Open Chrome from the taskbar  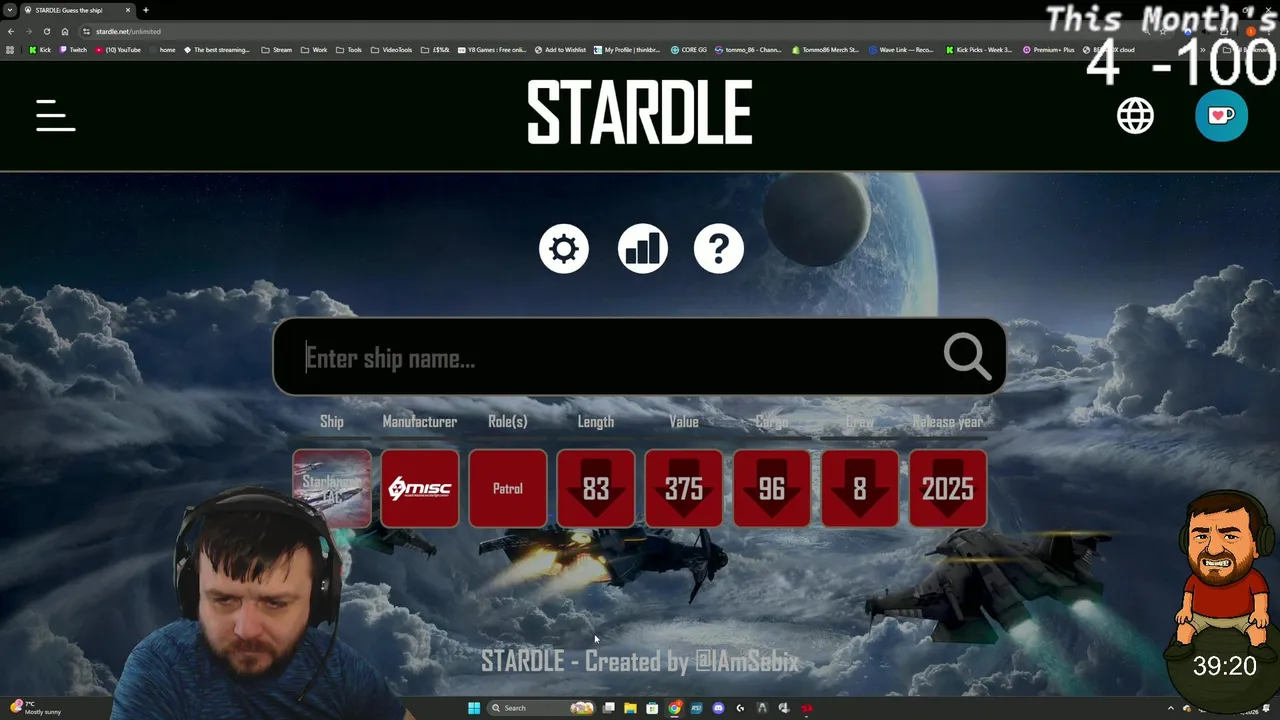(675, 708)
